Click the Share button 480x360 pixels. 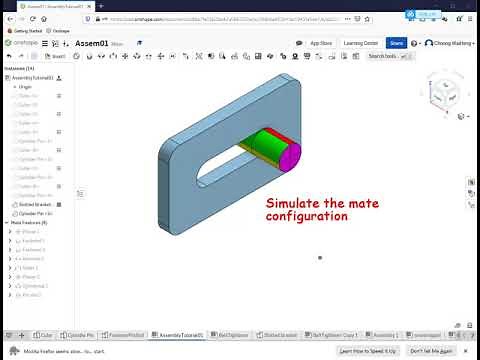tap(396, 43)
